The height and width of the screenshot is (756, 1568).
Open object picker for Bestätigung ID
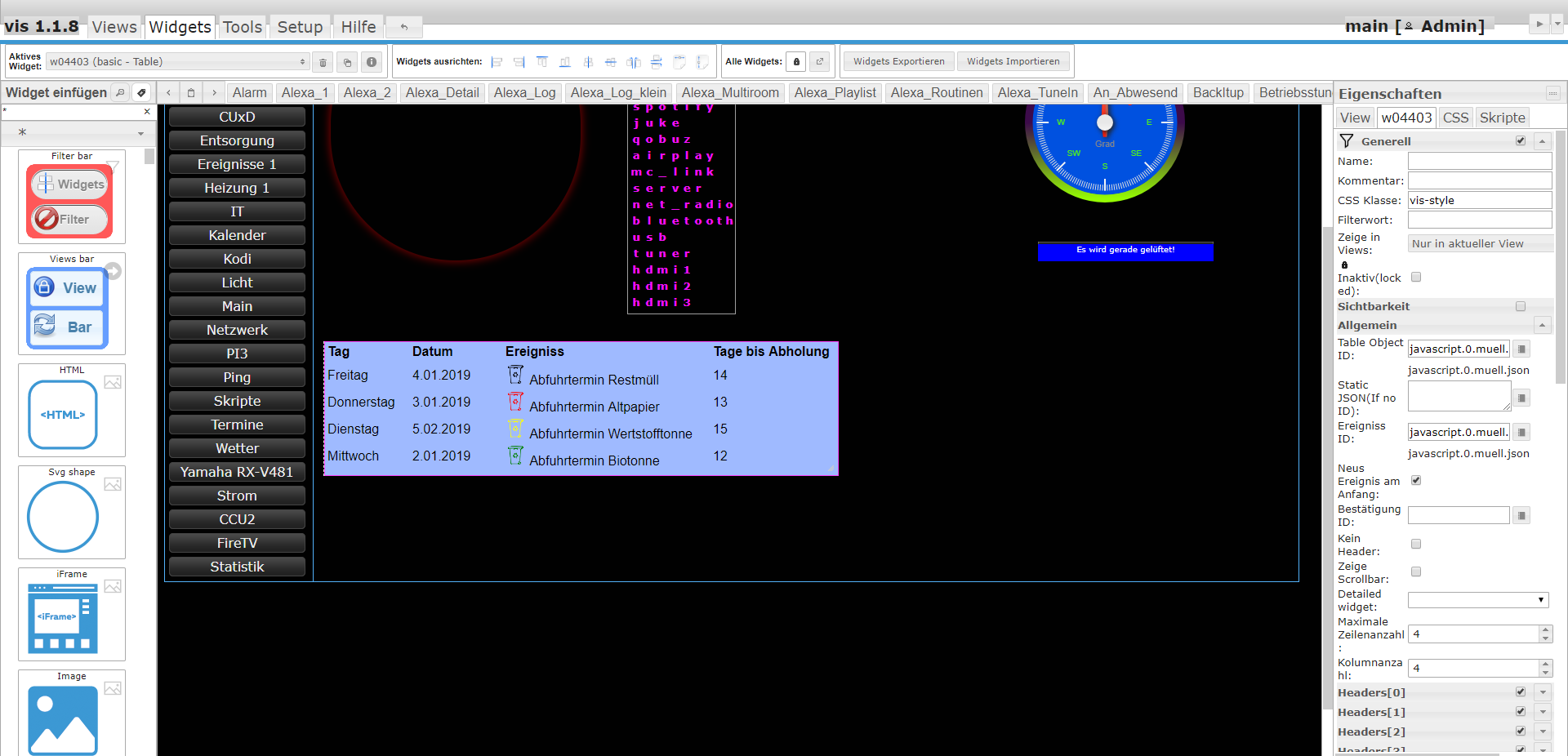point(1521,516)
